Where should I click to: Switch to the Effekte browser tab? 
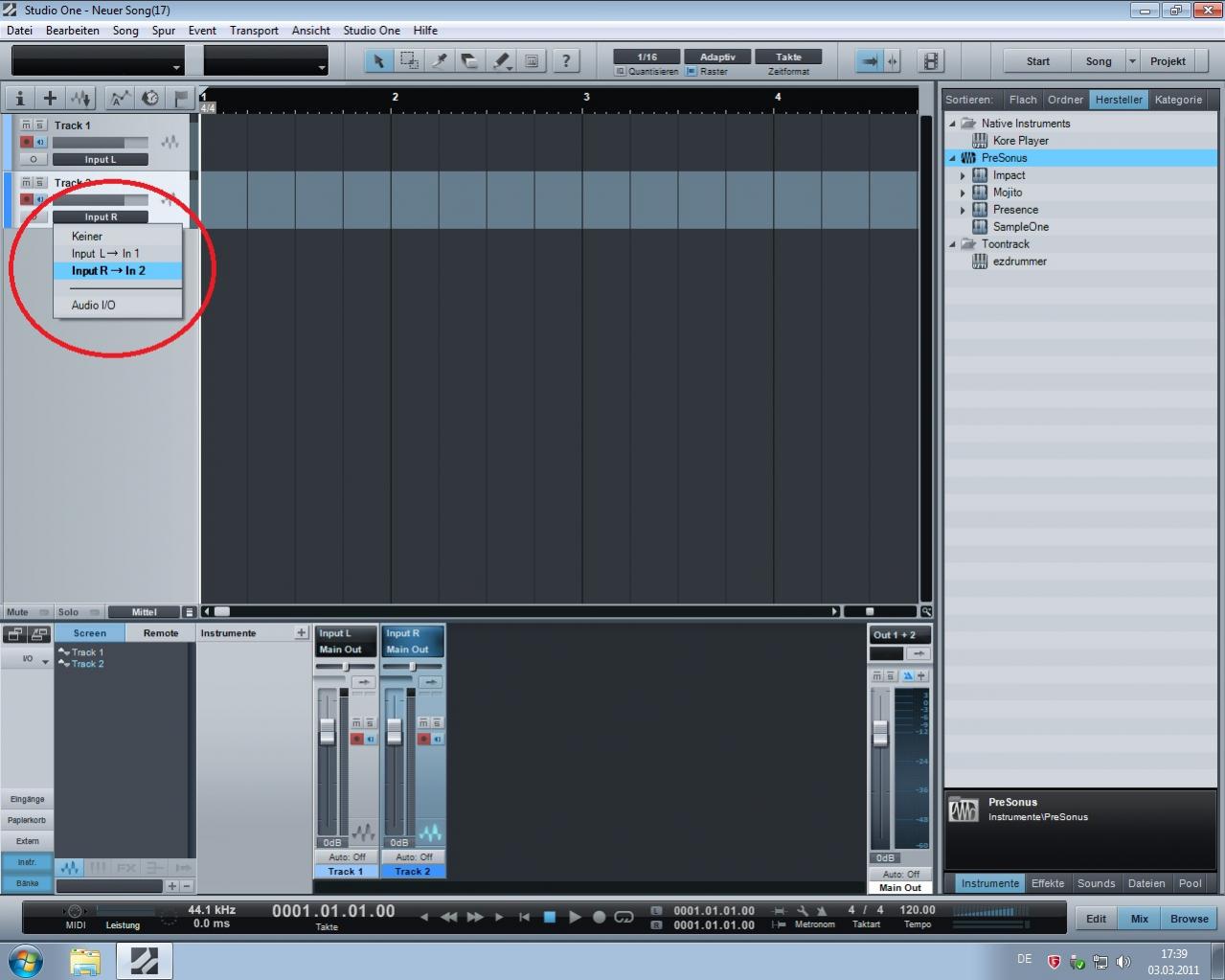1048,883
